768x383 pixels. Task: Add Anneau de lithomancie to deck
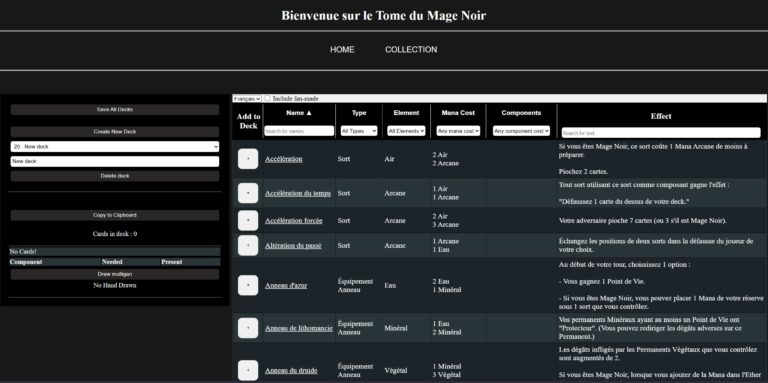tap(248, 328)
